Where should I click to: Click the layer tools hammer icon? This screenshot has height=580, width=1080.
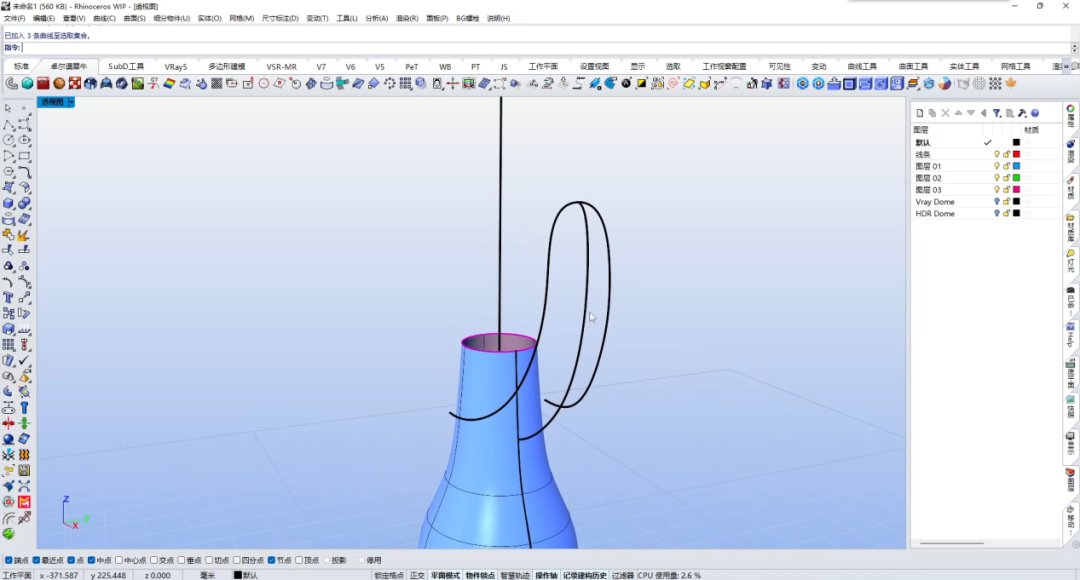pyautogui.click(x=1022, y=113)
